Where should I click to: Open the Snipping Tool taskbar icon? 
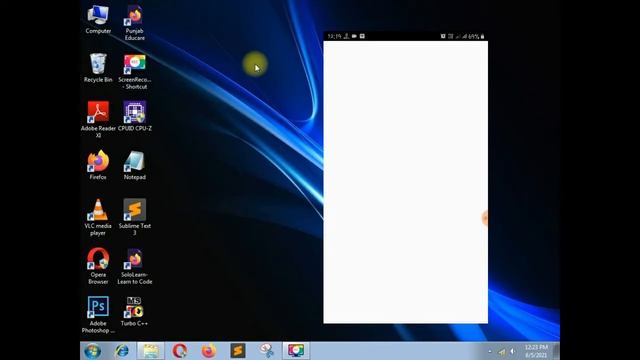(x=267, y=351)
